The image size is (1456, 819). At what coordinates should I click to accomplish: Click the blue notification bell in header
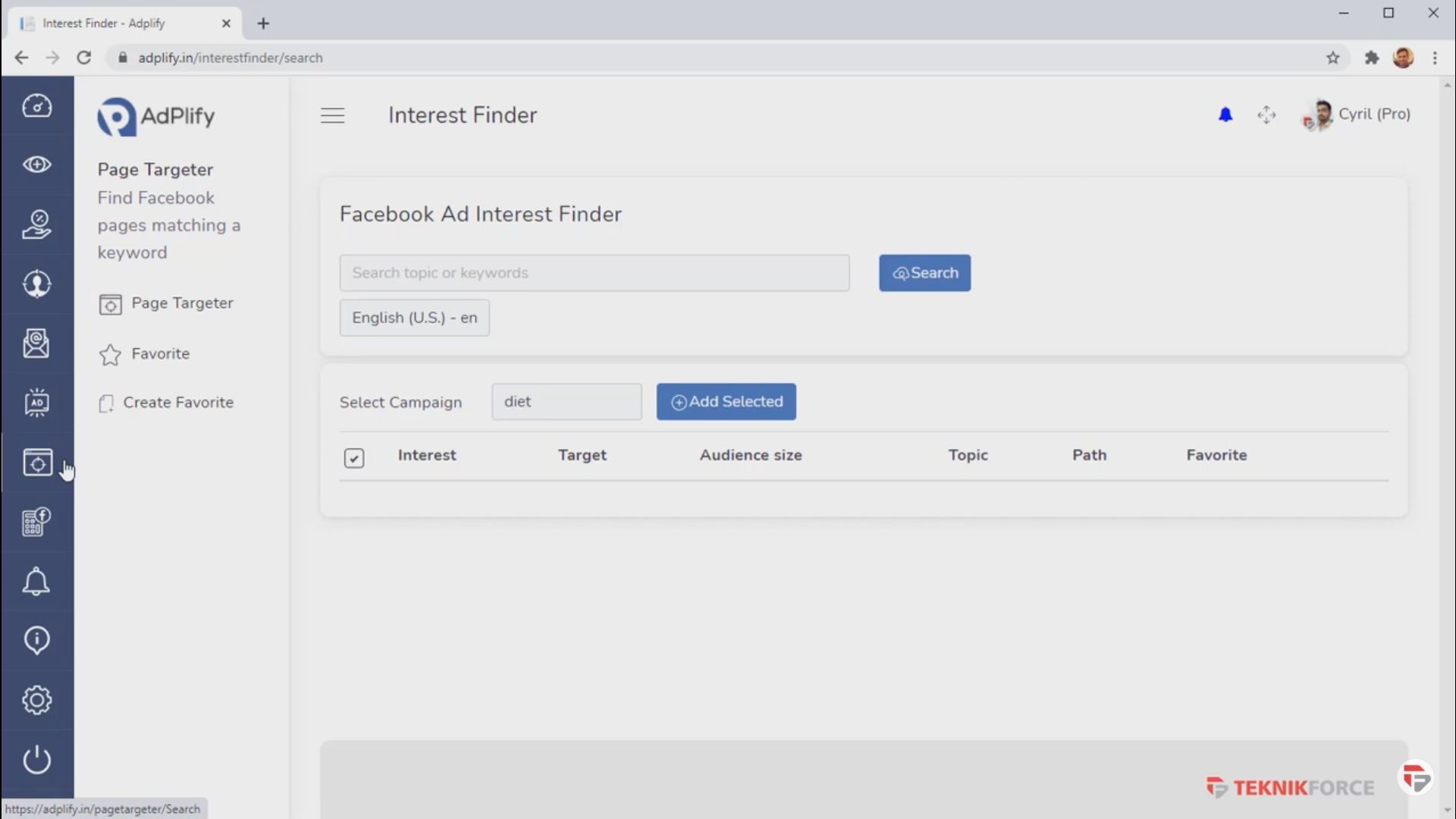pos(1225,115)
